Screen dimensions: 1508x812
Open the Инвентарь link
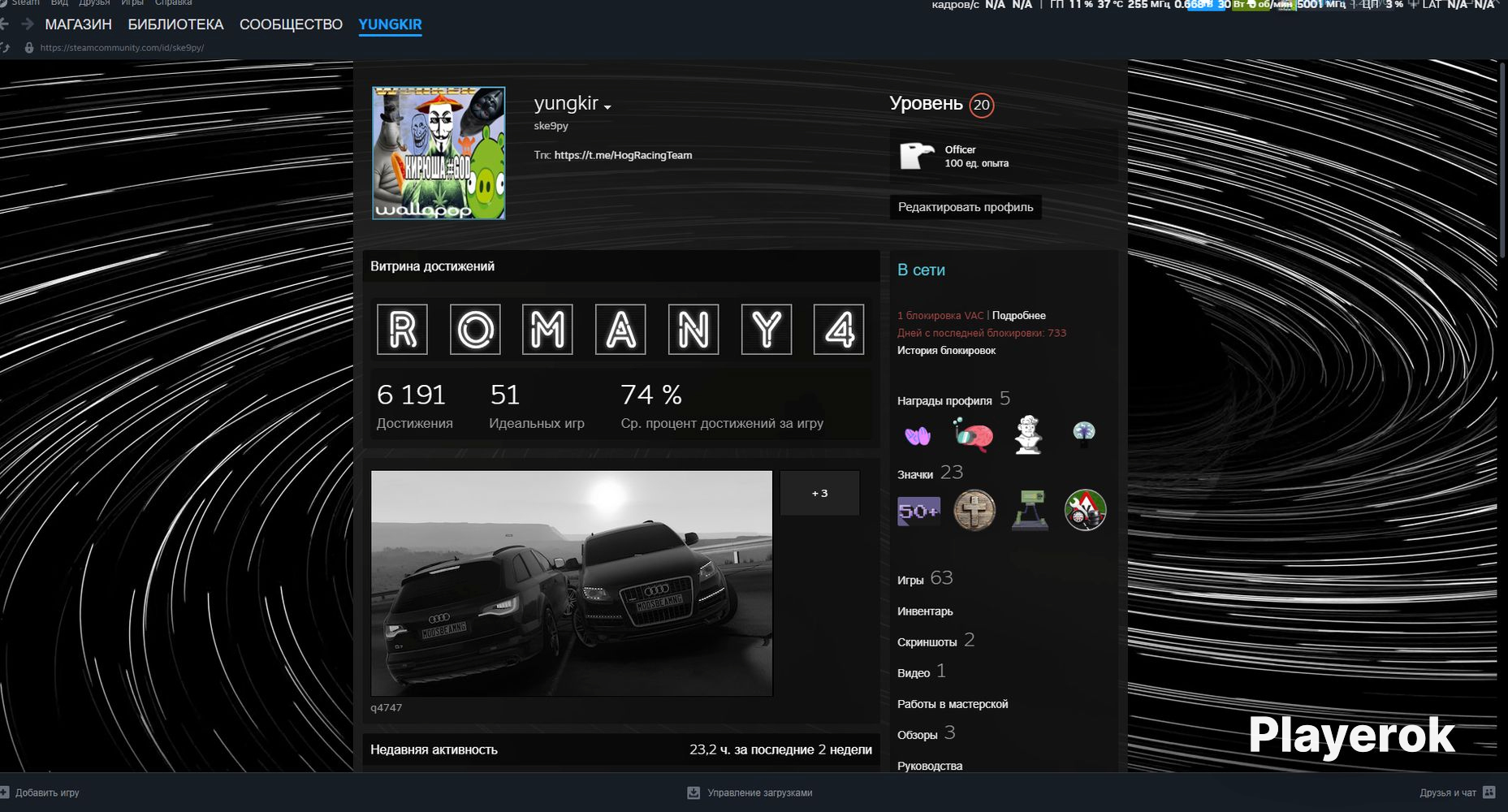pos(925,611)
